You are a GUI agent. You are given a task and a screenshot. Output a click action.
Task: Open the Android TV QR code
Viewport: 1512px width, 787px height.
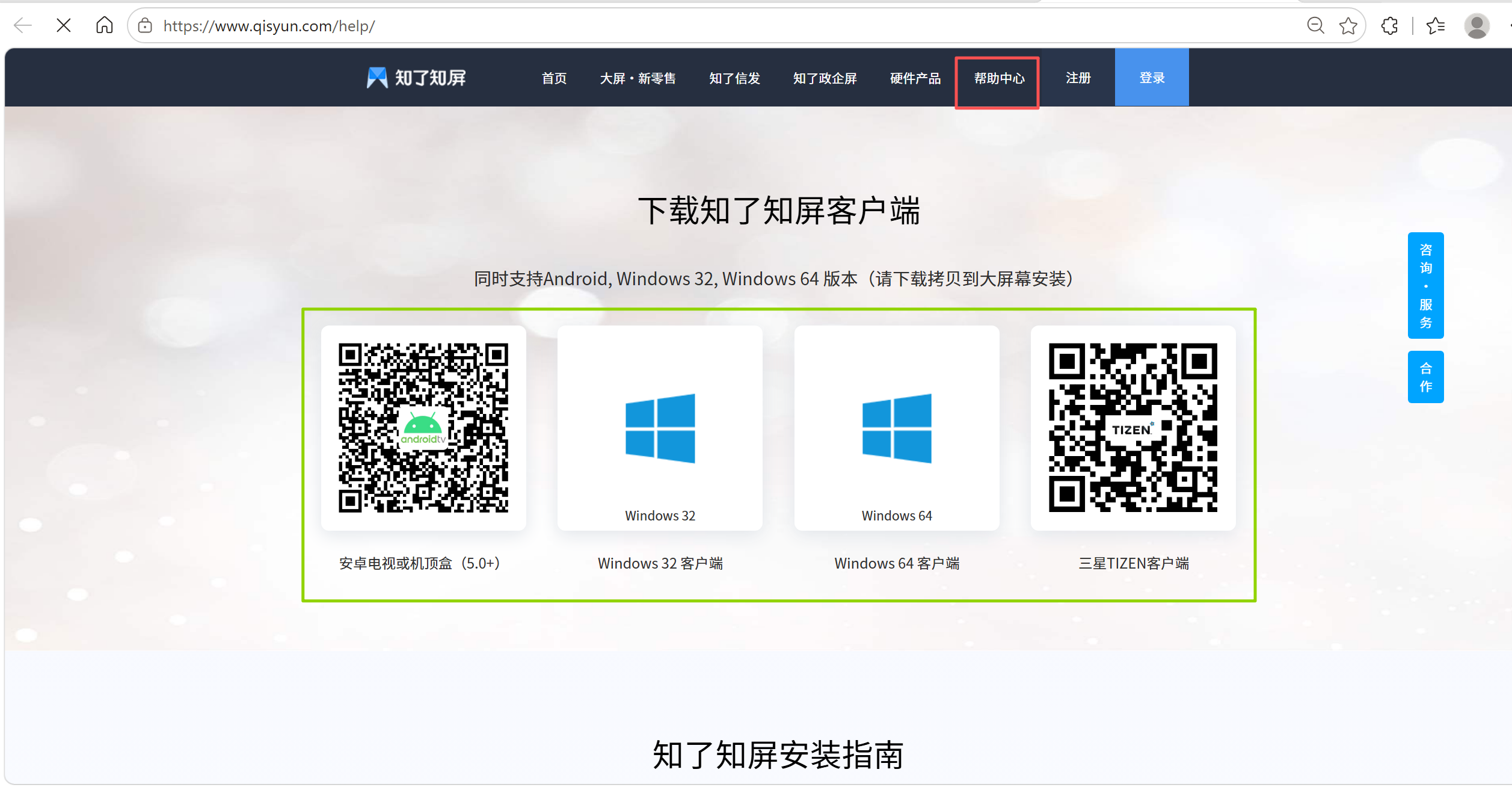(x=423, y=428)
